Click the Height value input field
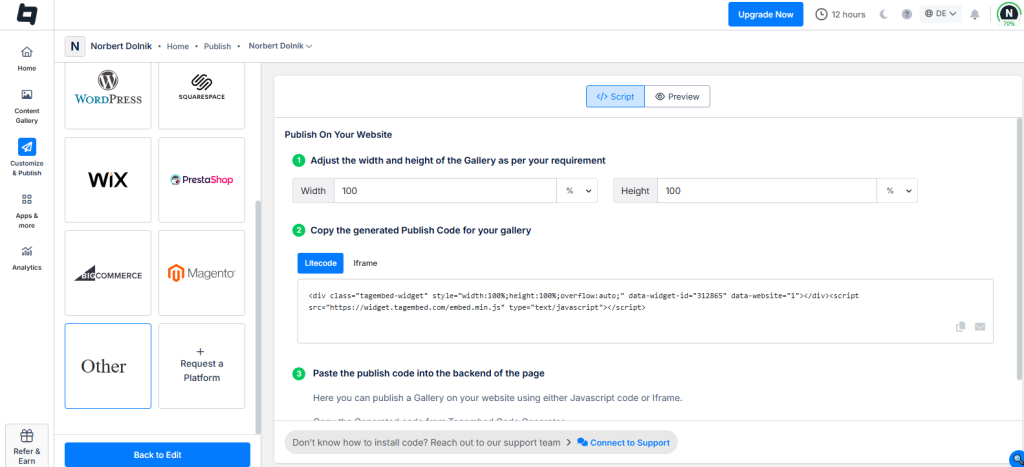The width and height of the screenshot is (1024, 467). [x=767, y=191]
